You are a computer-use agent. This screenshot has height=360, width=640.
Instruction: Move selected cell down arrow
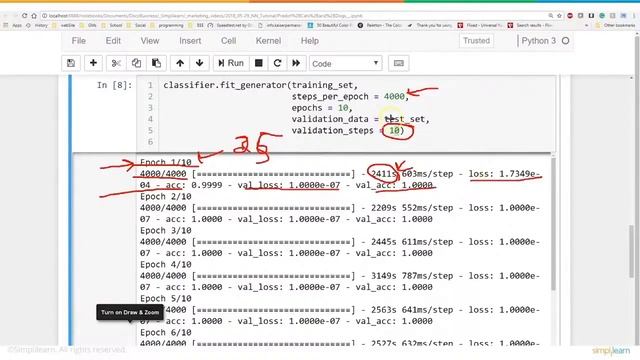pos(200,63)
